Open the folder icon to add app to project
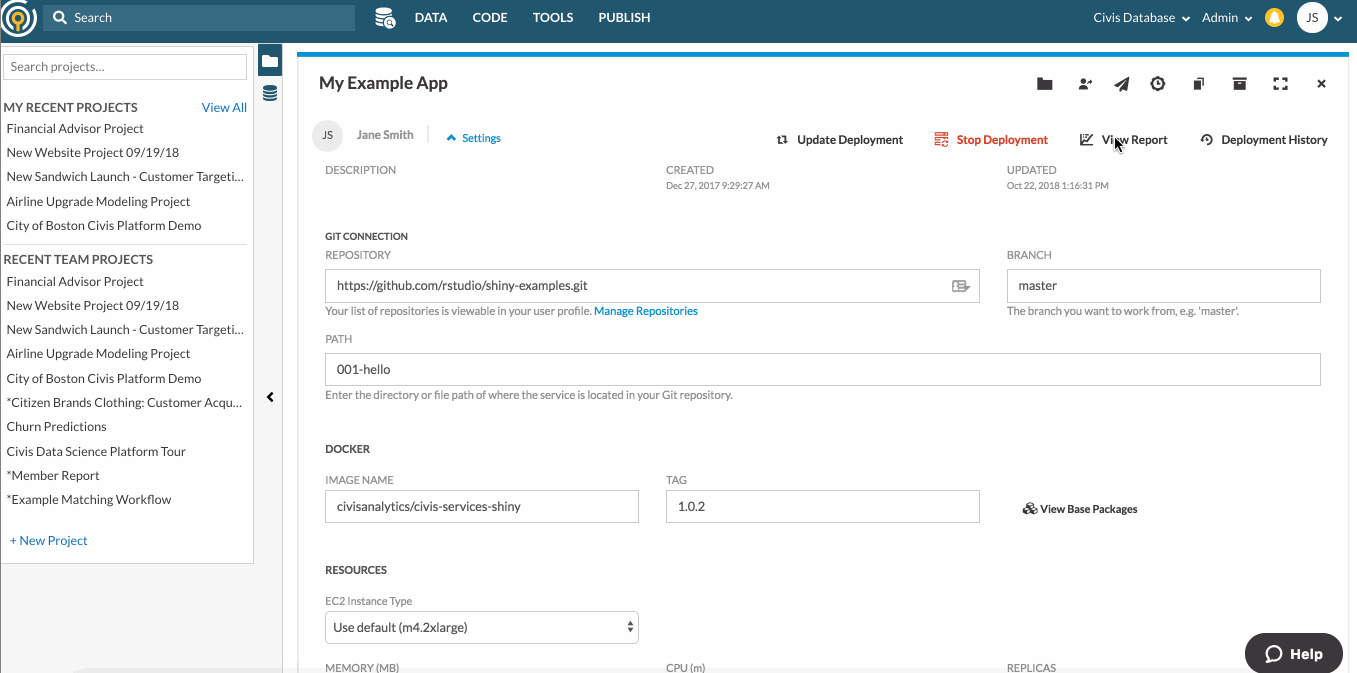This screenshot has height=673, width=1357. pos(1044,84)
